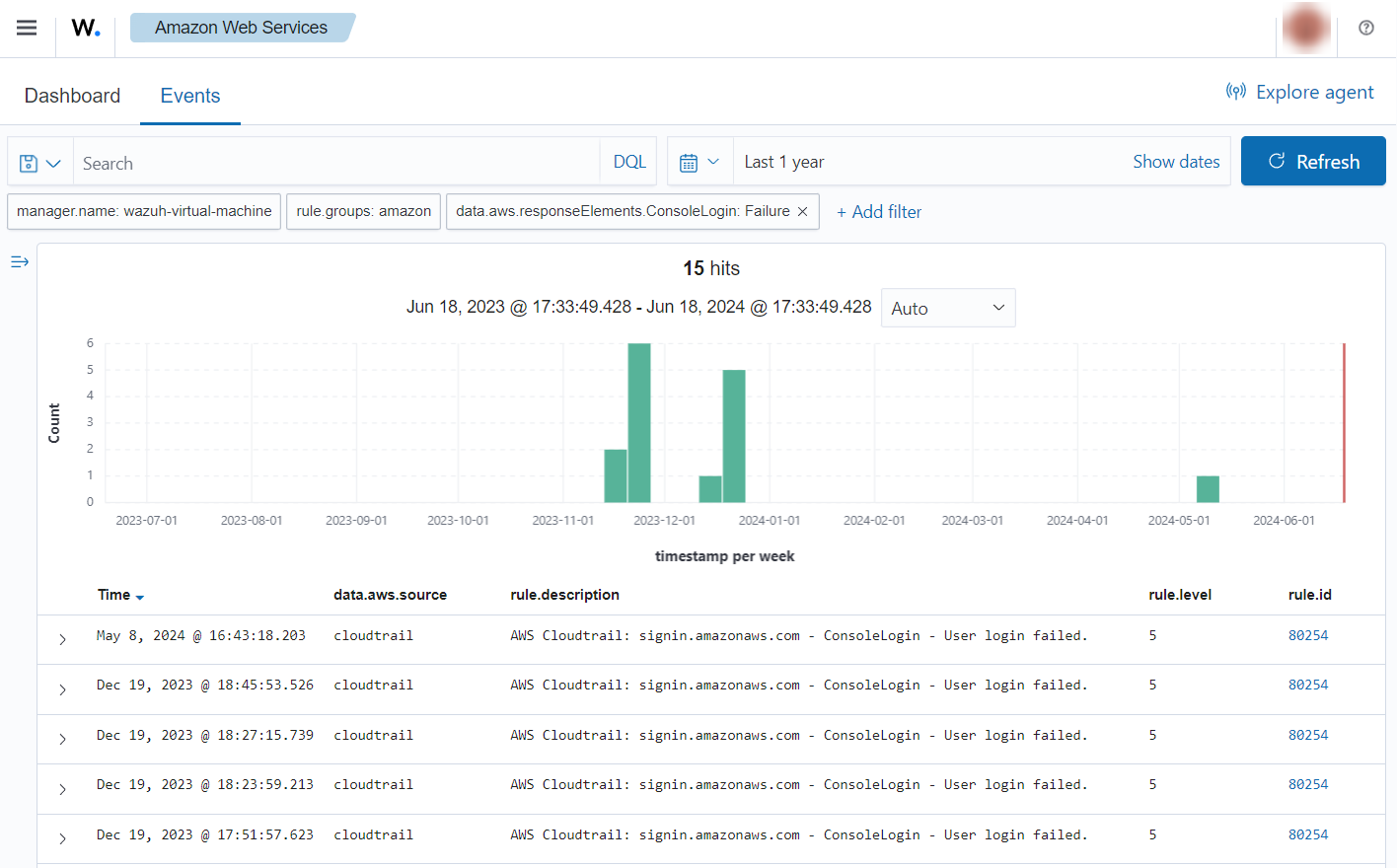Click the Wazuh logo icon
Screen dimensions: 1397x868
pos(86,28)
